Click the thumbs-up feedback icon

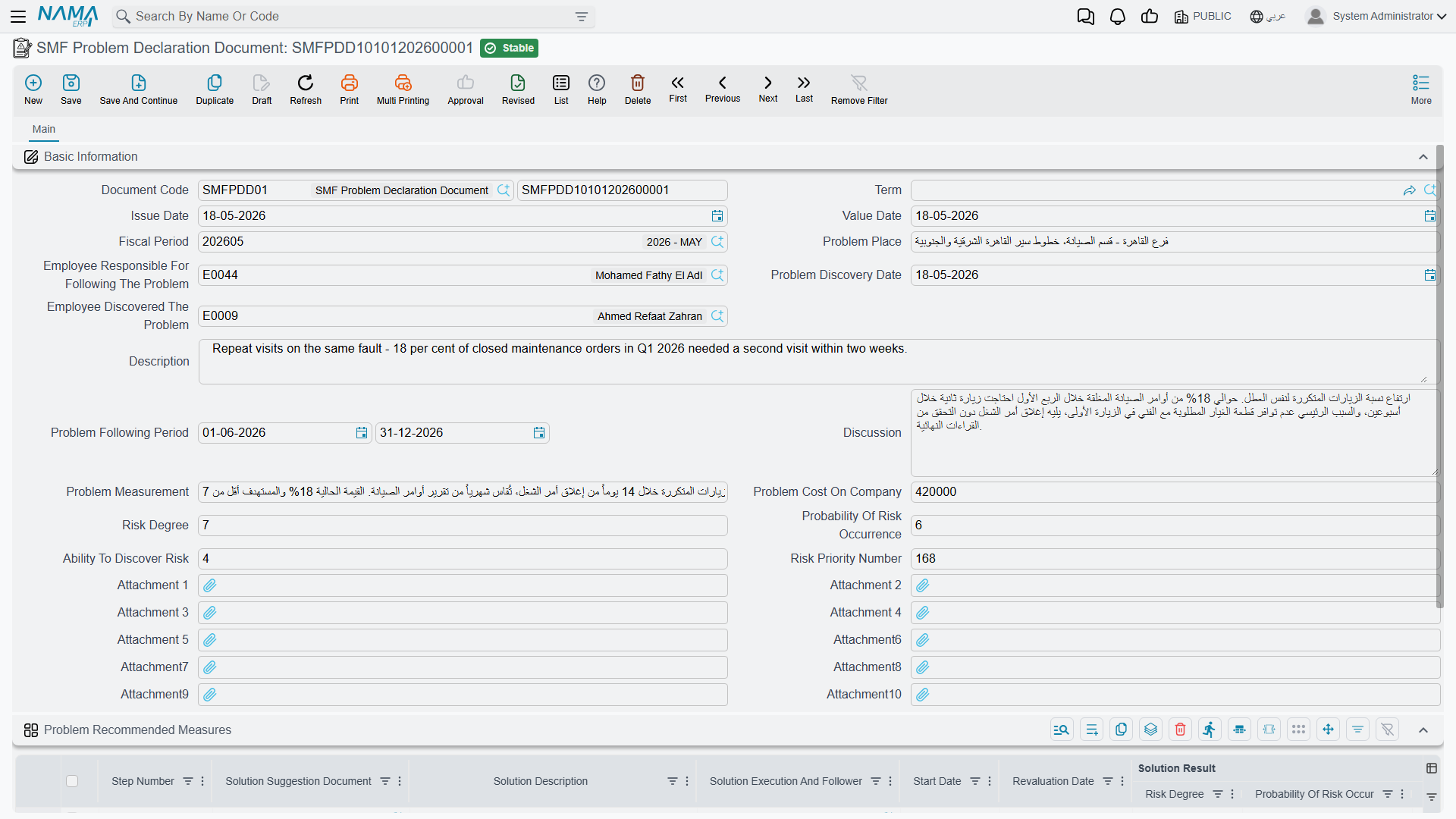(1150, 17)
